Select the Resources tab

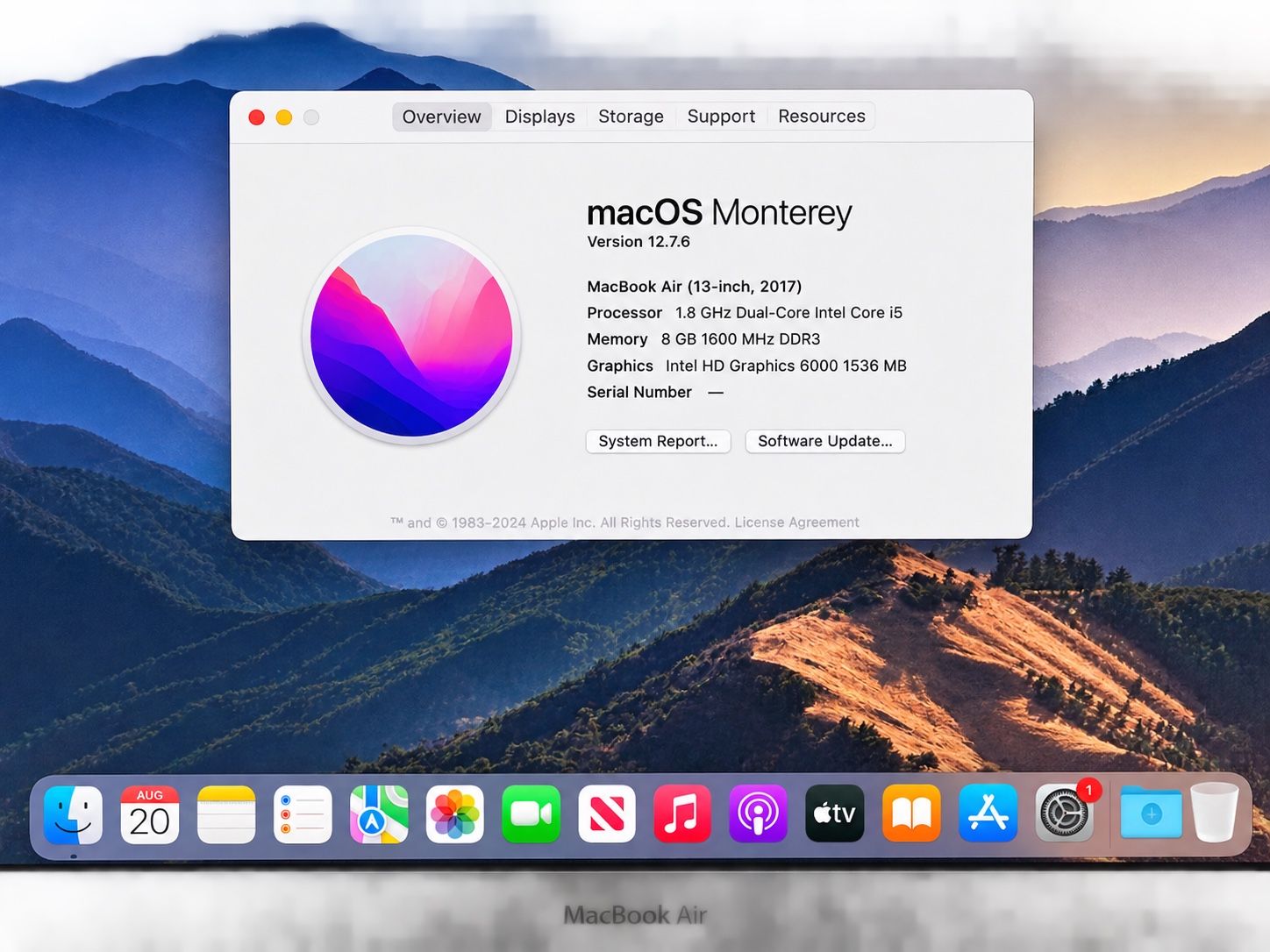point(822,117)
